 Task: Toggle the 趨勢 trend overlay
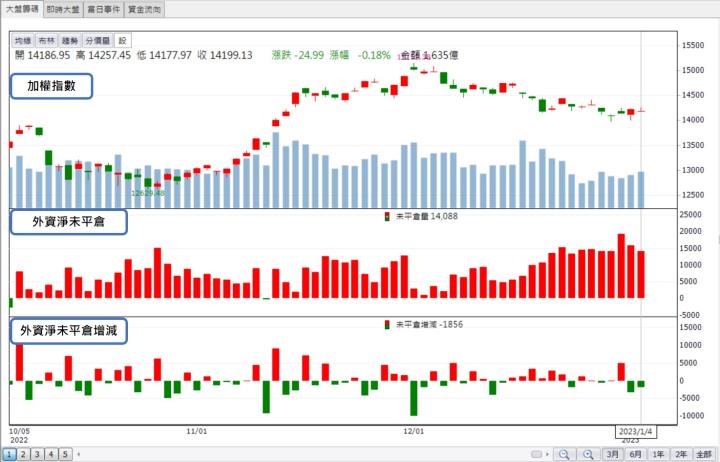tap(70, 41)
